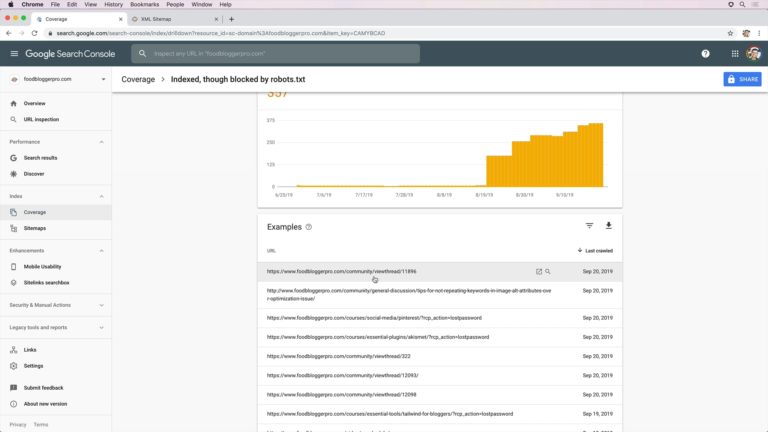This screenshot has width=768, height=432.
Task: Switch to the XML Sitemap tab
Action: click(174, 19)
